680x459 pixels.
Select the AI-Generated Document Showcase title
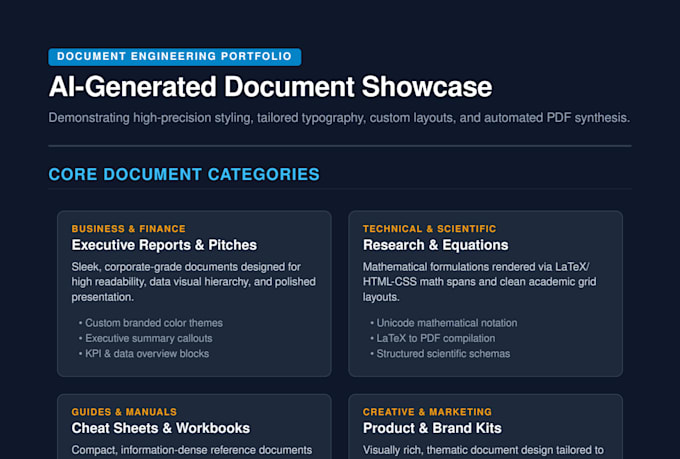[x=271, y=87]
